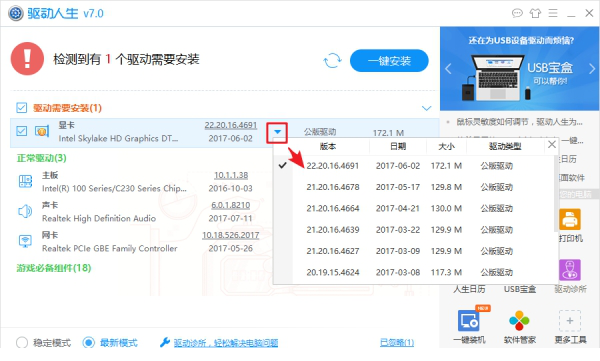Go to previous banner with left arrow
600x361 pixels.
coord(448,69)
